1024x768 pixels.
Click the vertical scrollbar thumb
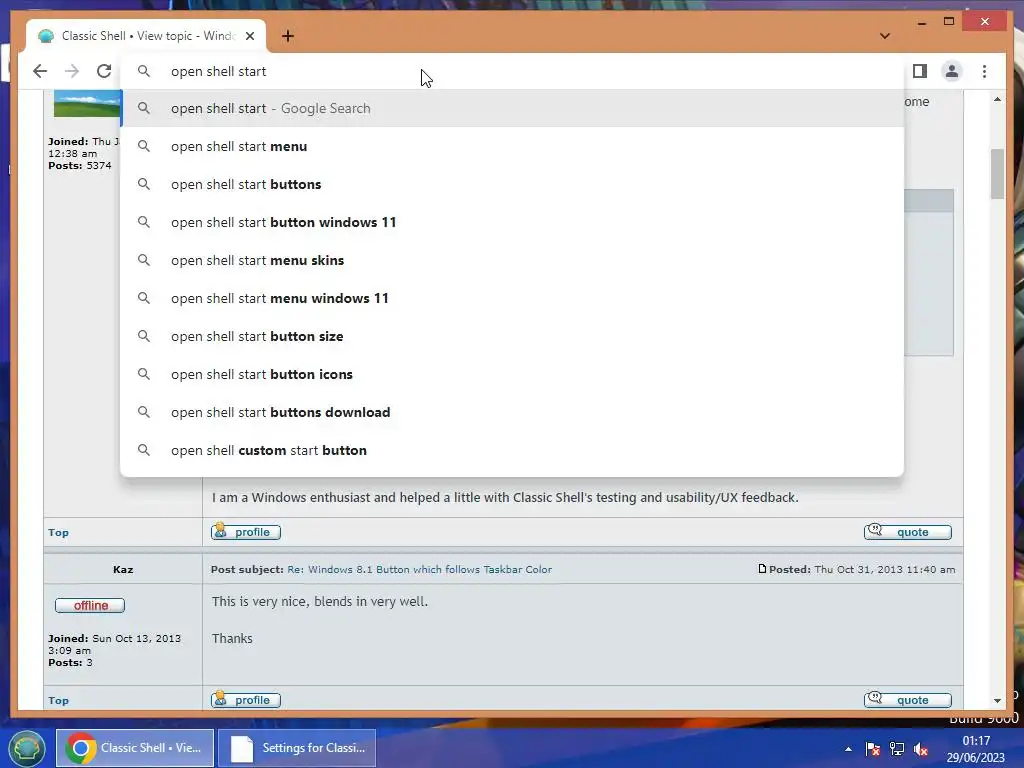point(997,174)
